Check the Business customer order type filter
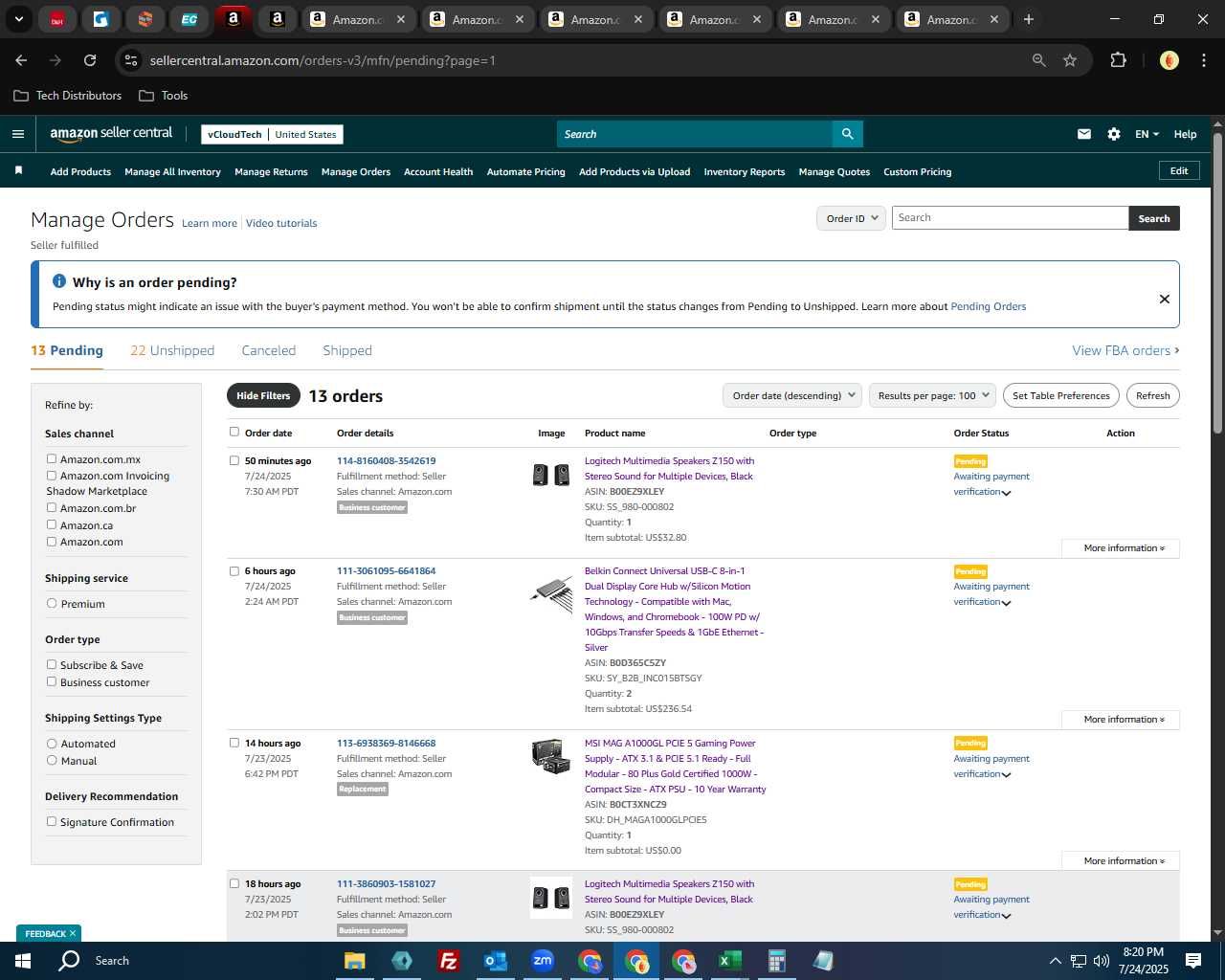Viewport: 1225px width, 980px height. tap(52, 681)
